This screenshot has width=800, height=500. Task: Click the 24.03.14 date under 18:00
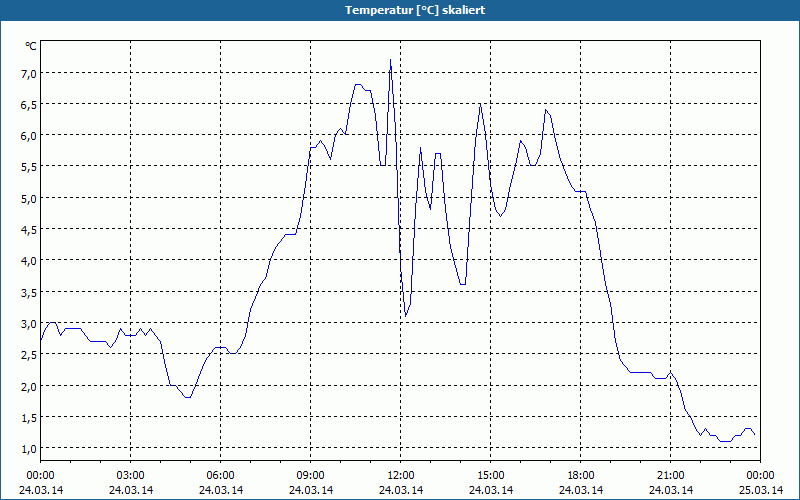click(x=581, y=490)
